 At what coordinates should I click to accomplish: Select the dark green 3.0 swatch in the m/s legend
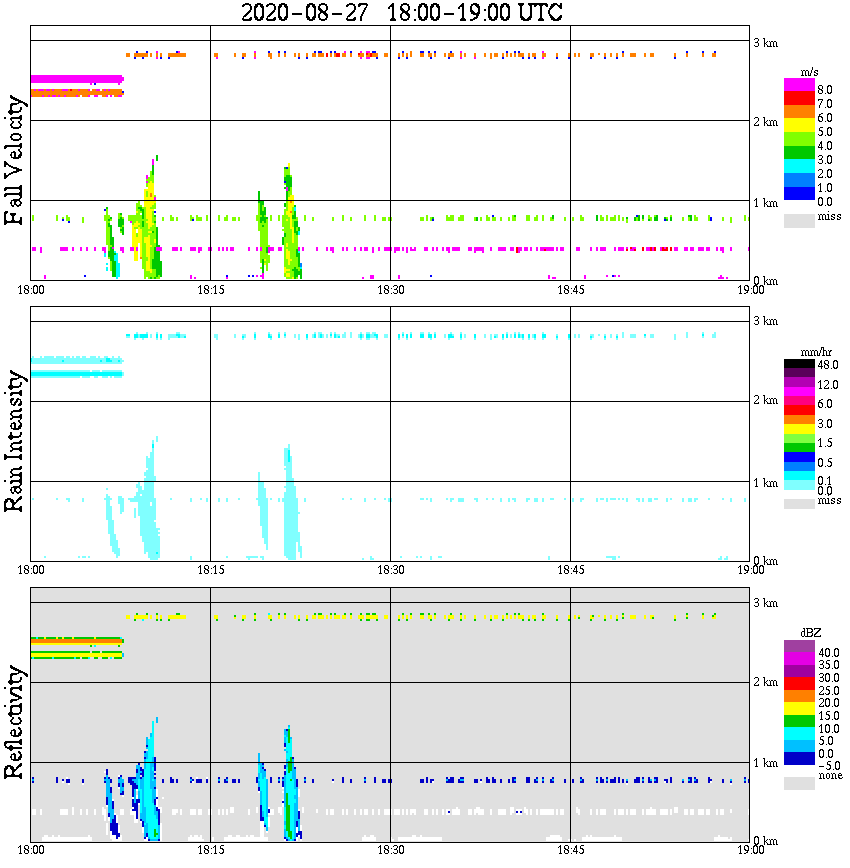coord(799,154)
